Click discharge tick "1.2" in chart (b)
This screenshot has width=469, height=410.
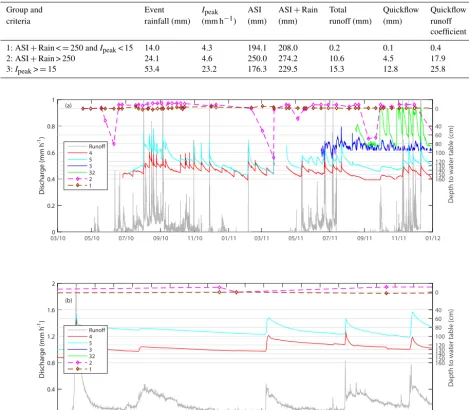pyautogui.click(x=51, y=336)
